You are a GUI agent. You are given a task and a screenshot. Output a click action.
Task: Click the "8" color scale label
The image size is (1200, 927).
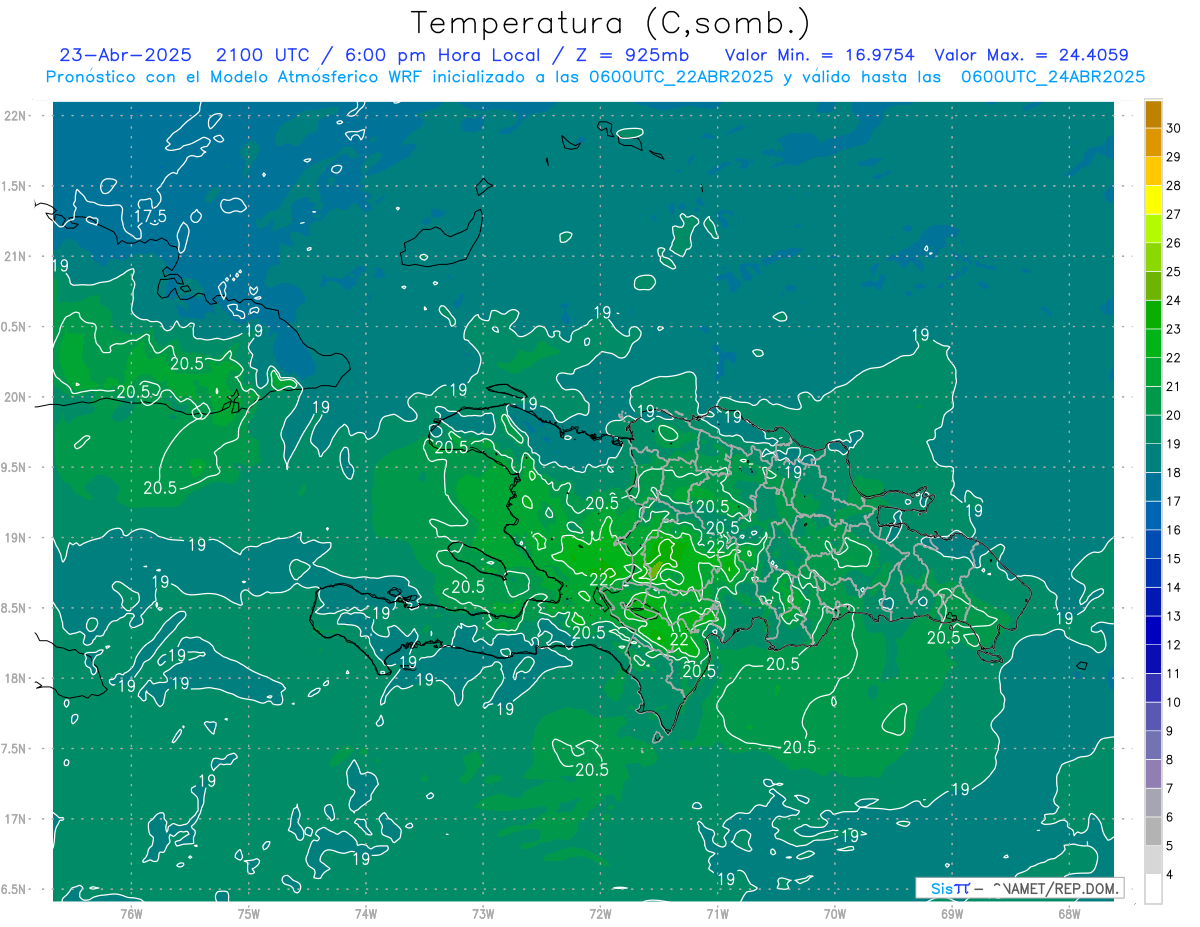[1170, 760]
